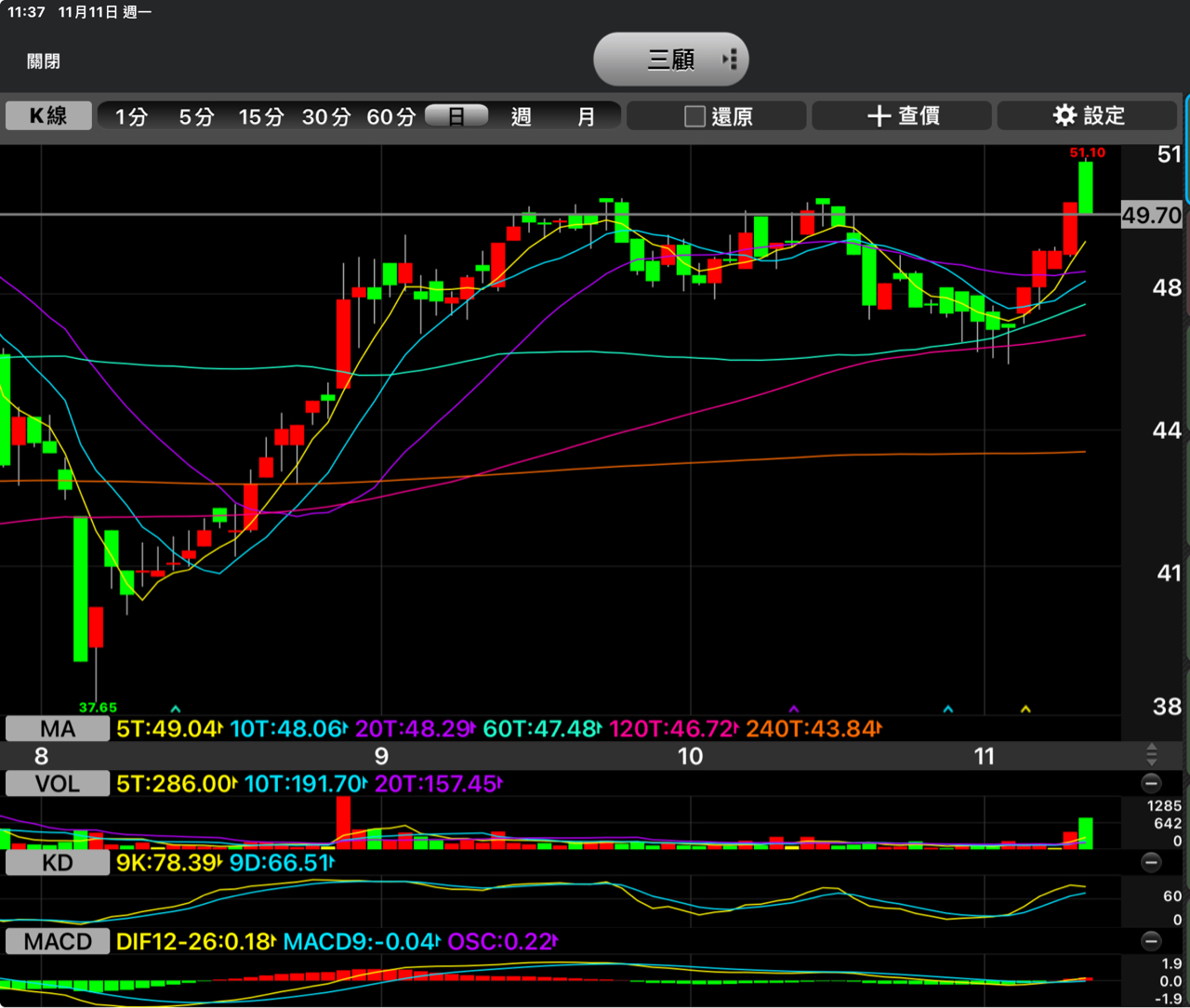Enable the 還原 checkbox

click(x=694, y=116)
